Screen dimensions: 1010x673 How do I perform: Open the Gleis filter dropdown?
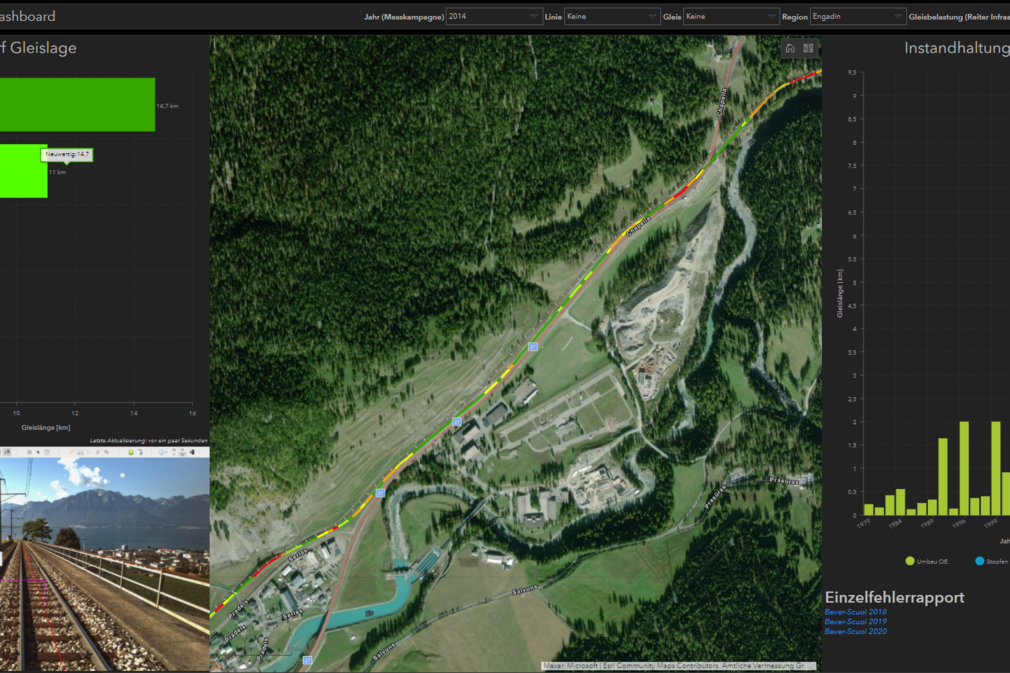pos(730,17)
